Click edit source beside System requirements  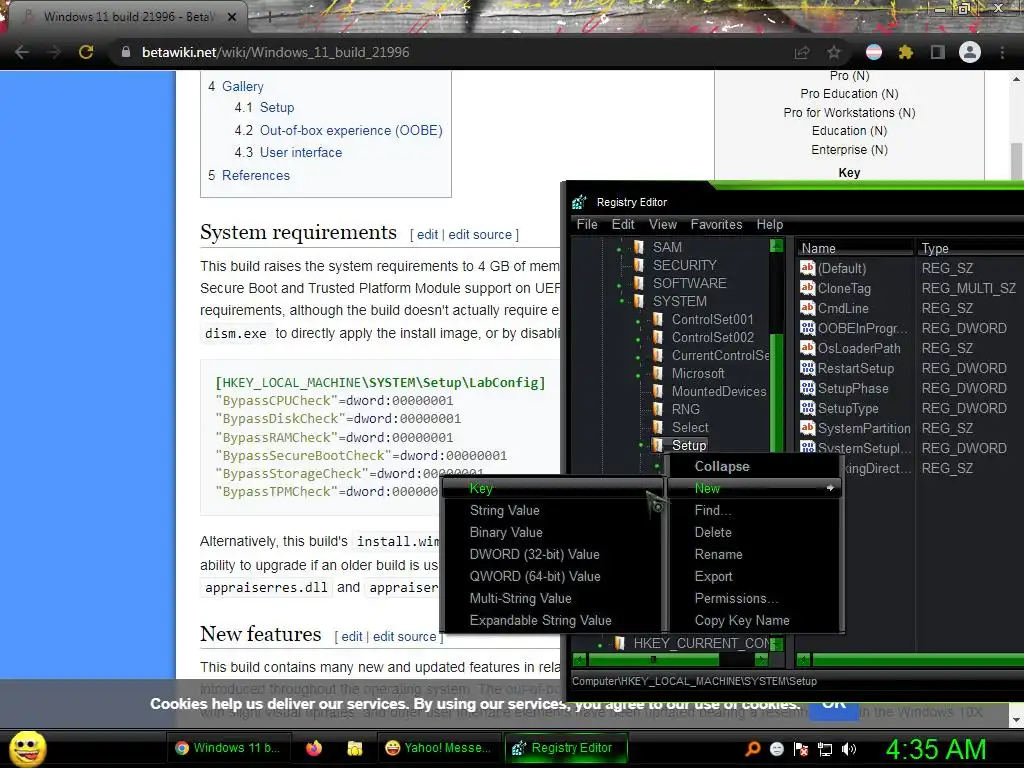click(x=480, y=234)
